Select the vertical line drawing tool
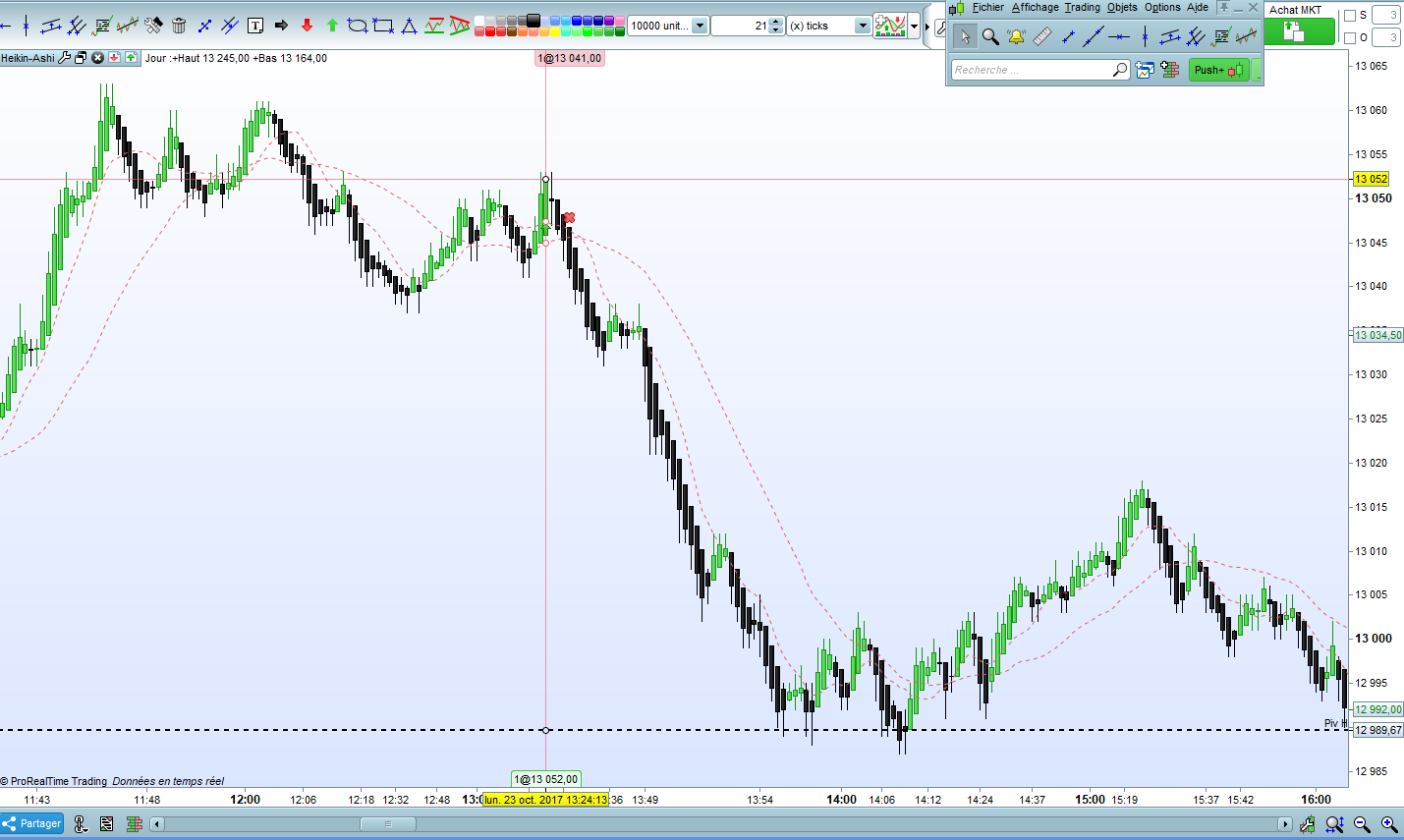Image resolution: width=1404 pixels, height=840 pixels. [x=27, y=26]
